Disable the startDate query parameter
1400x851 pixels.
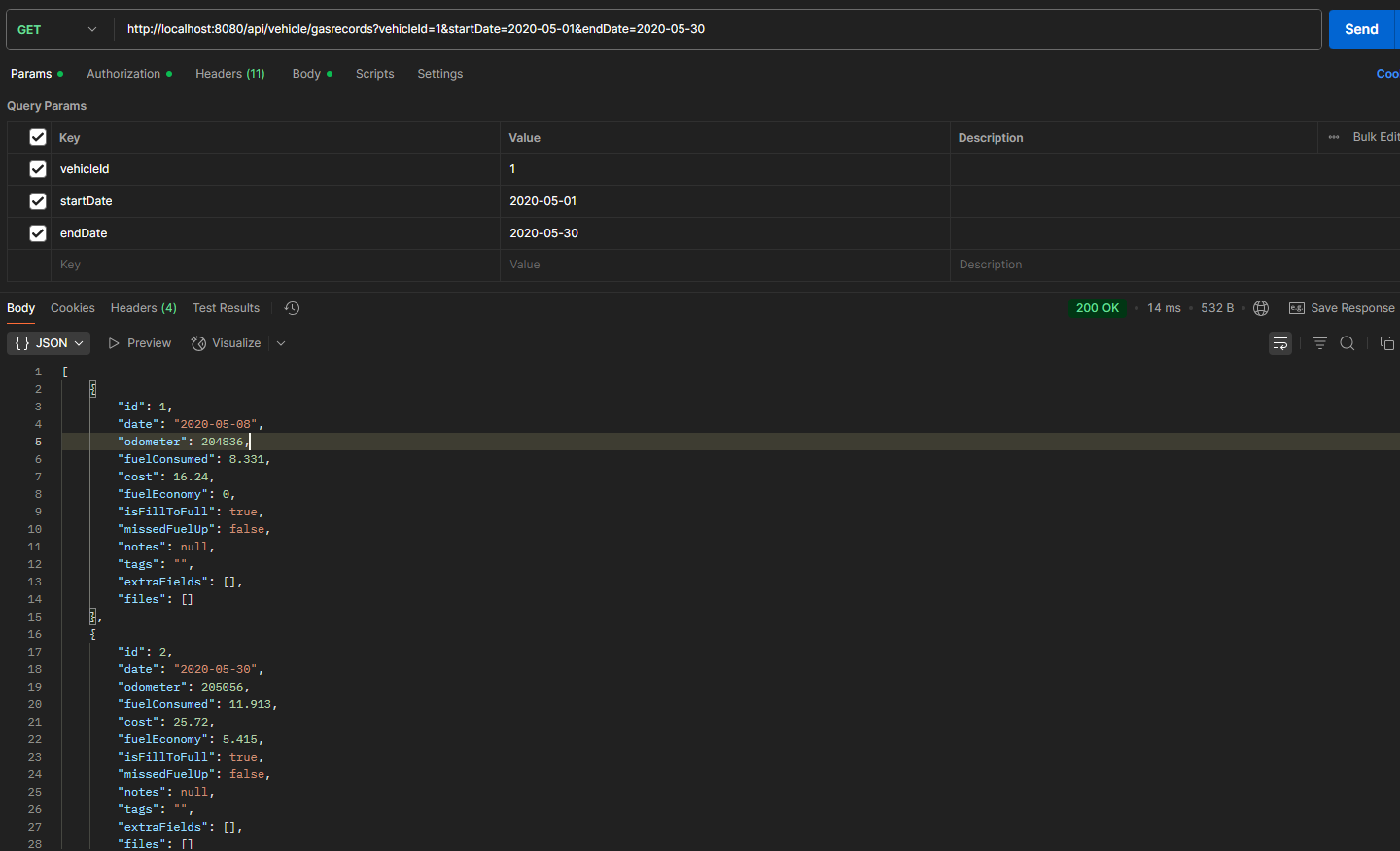38,201
